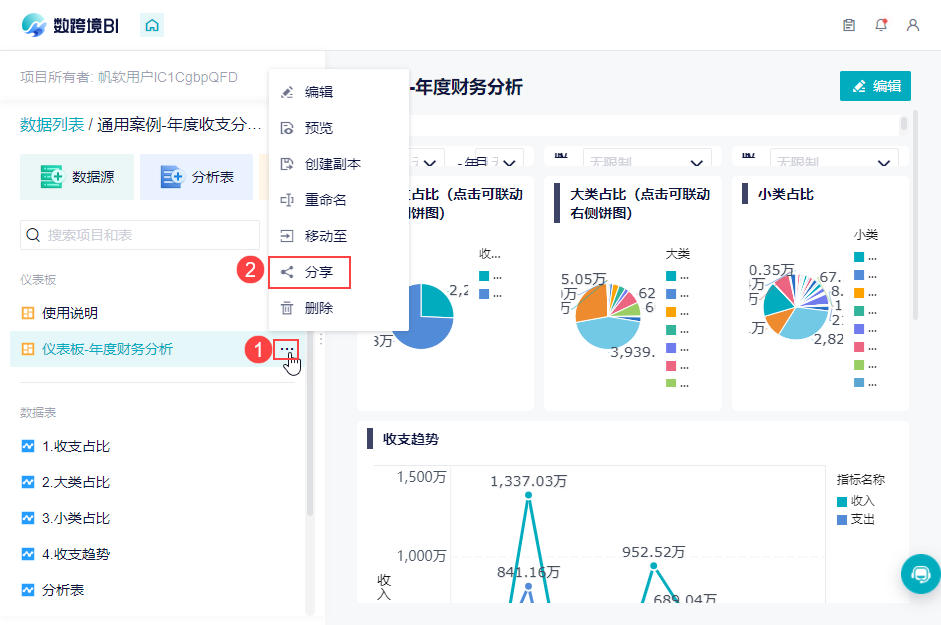
Task: Click the 952.52万 data point
Action: pyautogui.click(x=654, y=566)
